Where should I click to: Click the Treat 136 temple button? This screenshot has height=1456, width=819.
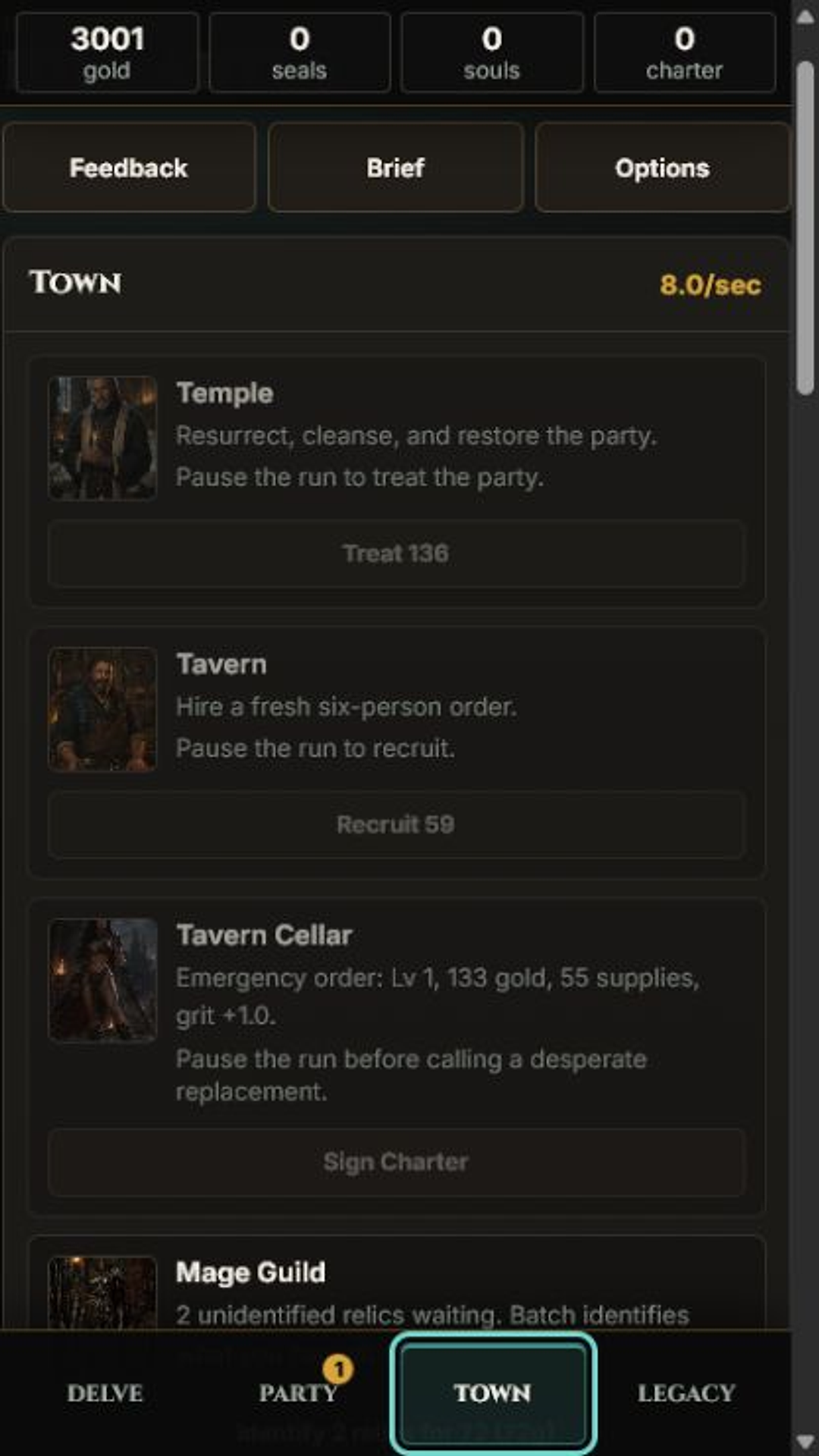pyautogui.click(x=396, y=554)
